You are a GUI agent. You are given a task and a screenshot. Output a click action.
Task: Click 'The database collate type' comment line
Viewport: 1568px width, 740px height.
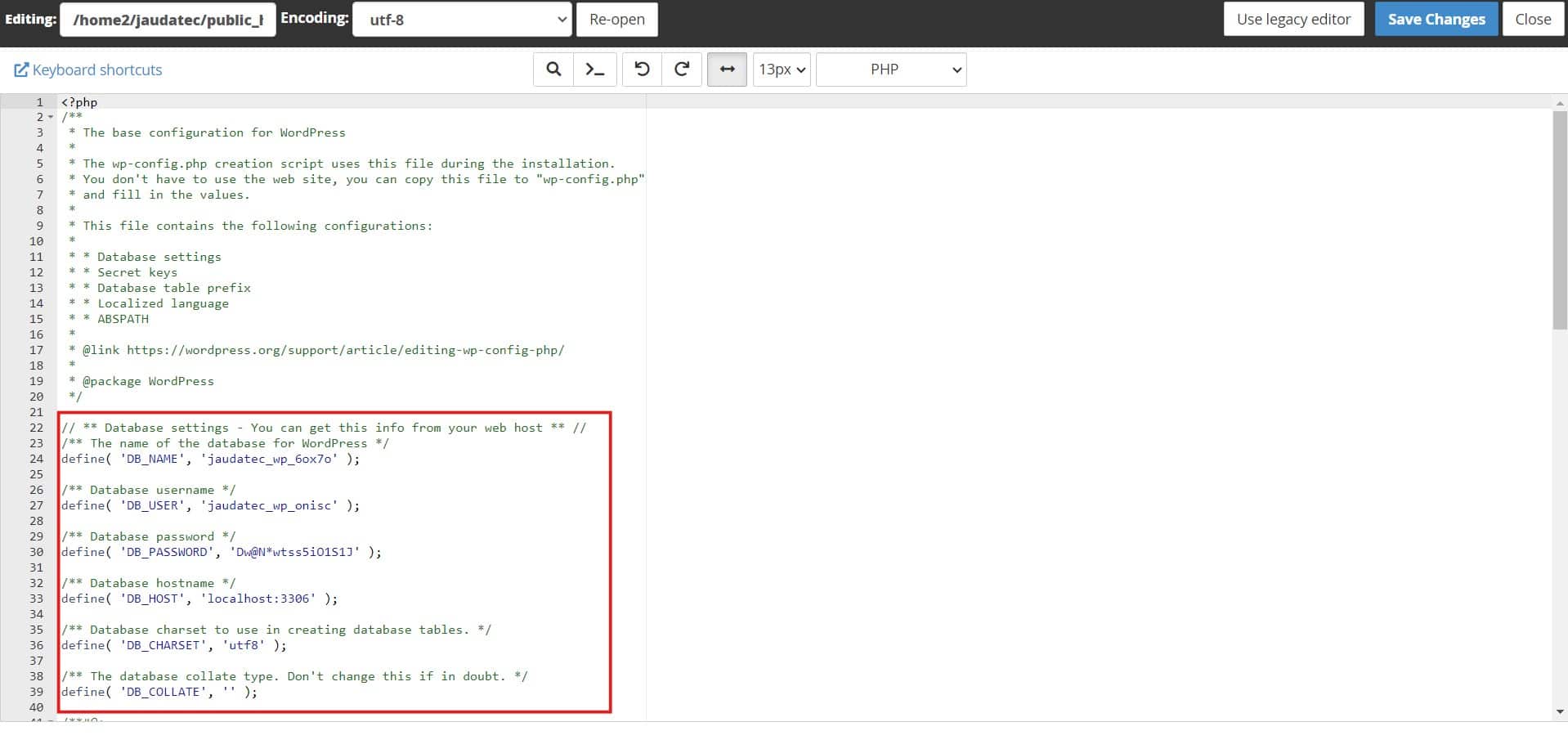click(294, 676)
